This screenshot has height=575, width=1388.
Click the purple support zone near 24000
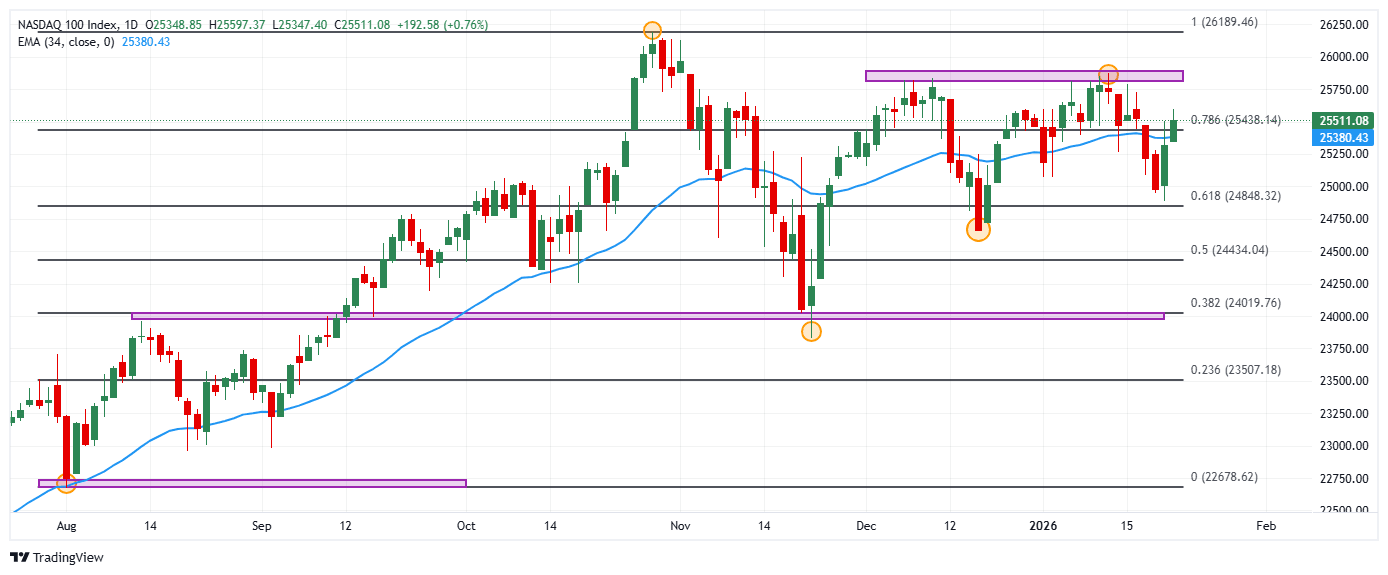647,316
